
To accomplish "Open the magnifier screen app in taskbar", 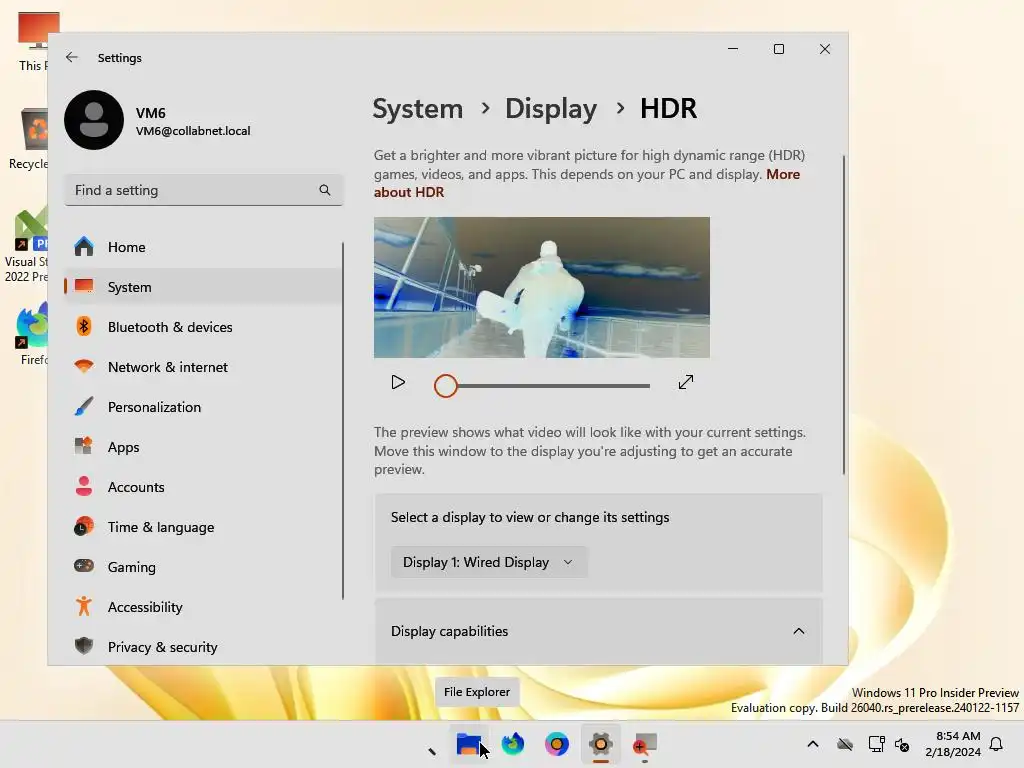I will pyautogui.click(x=645, y=744).
